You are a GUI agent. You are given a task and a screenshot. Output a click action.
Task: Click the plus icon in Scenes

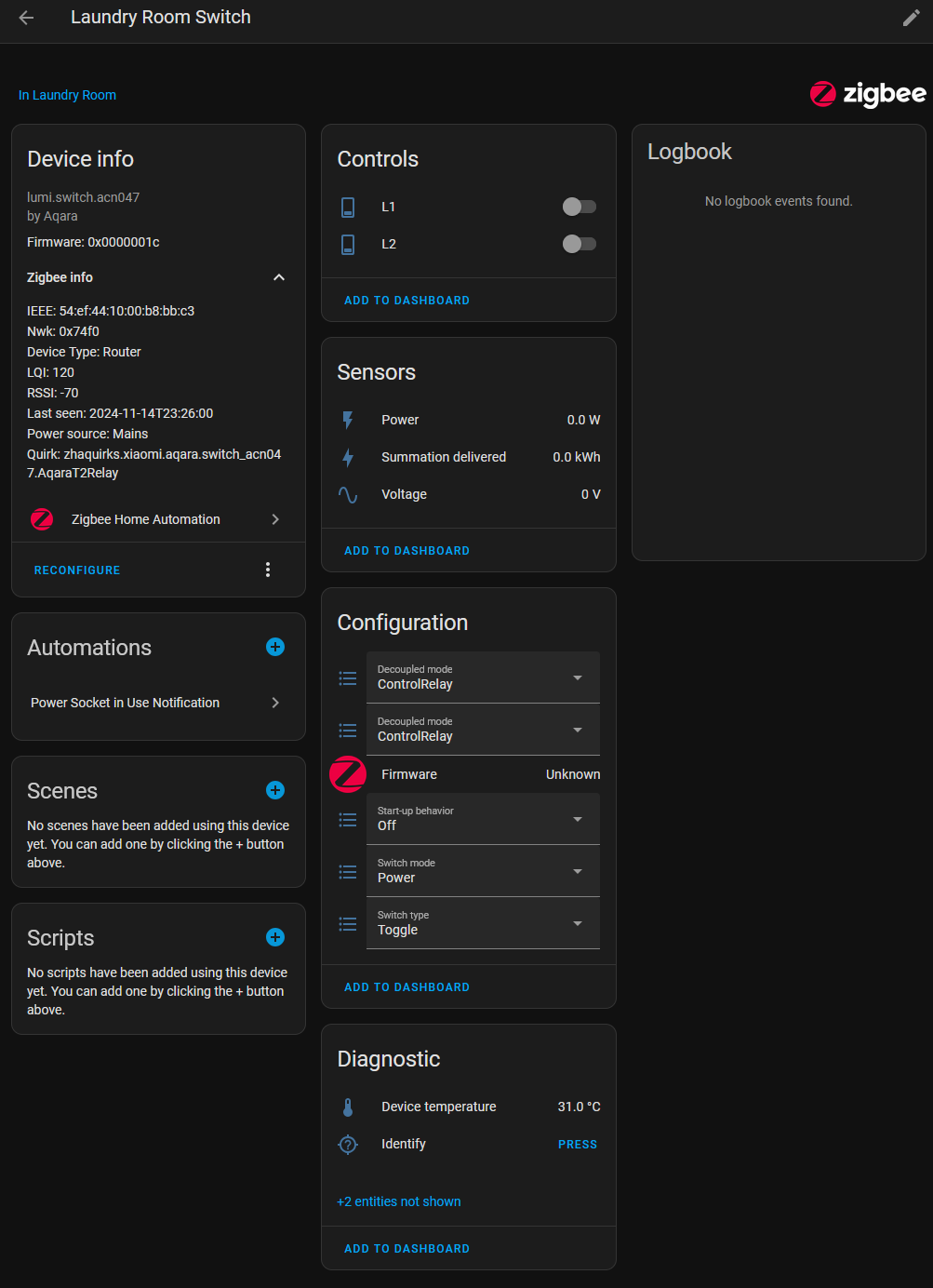tap(275, 790)
